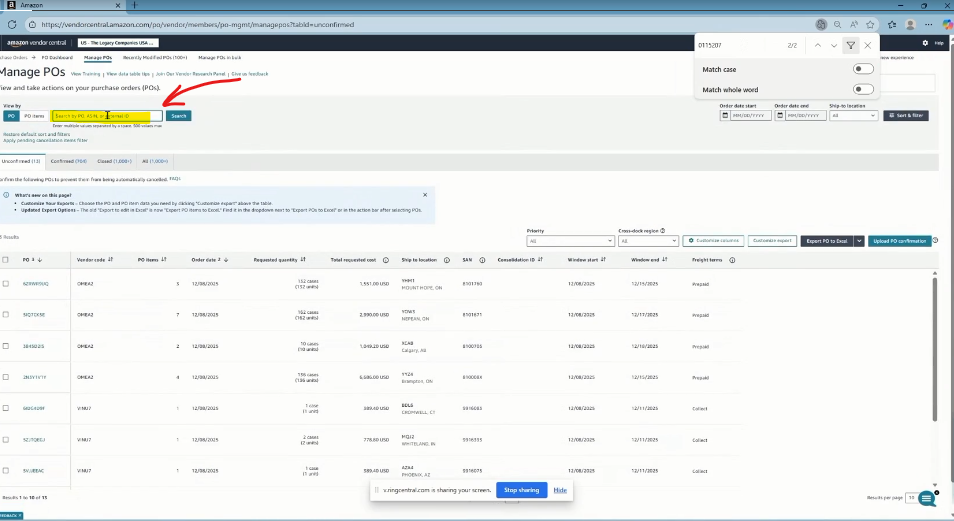Open the Cross-dock region dropdown
The height and width of the screenshot is (521, 954).
pos(648,241)
